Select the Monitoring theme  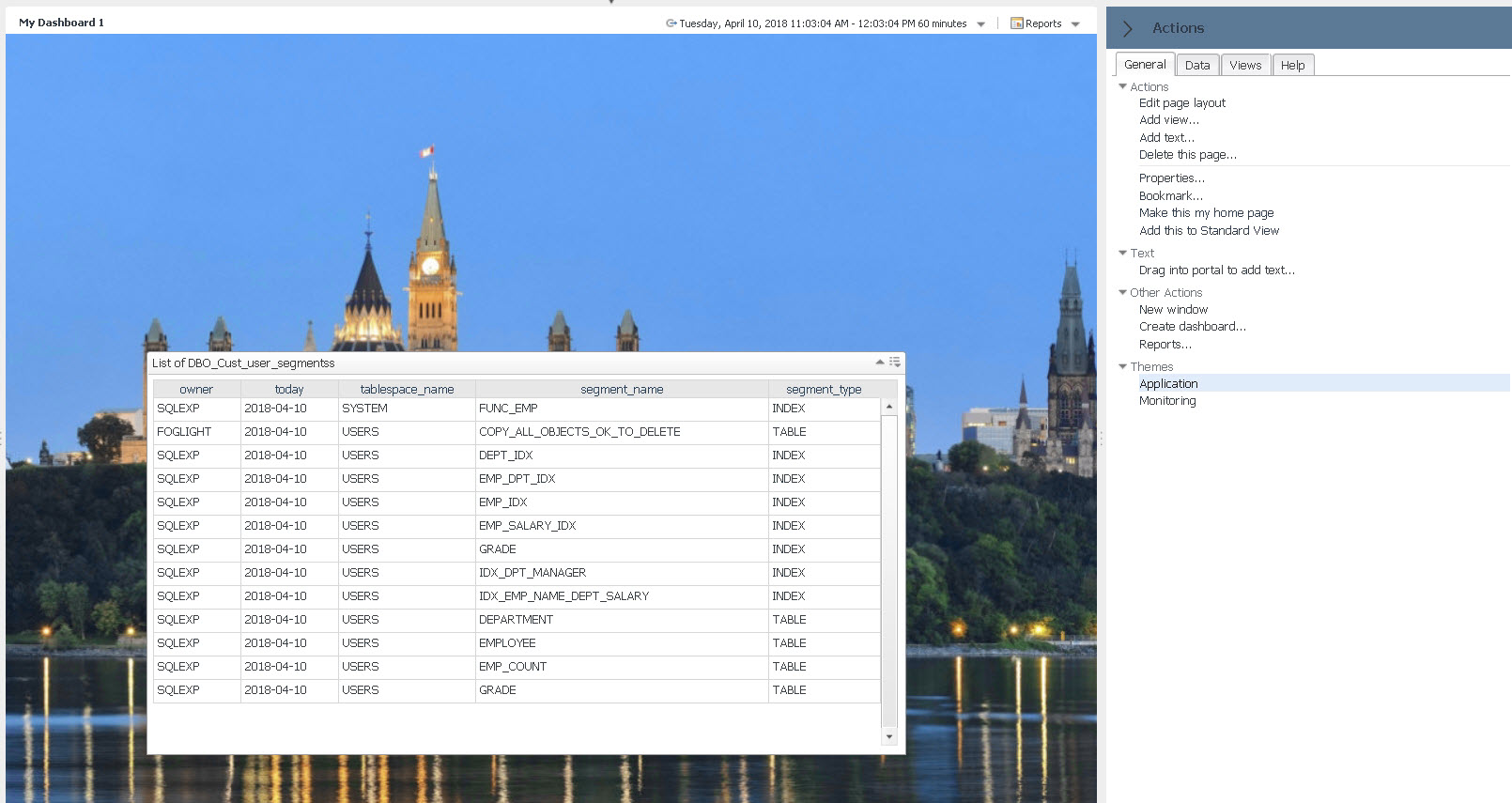pyautogui.click(x=1167, y=401)
